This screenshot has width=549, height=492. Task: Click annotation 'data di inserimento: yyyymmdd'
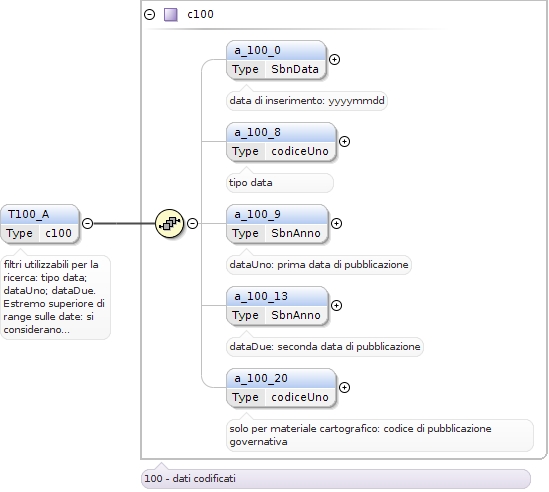pos(307,101)
